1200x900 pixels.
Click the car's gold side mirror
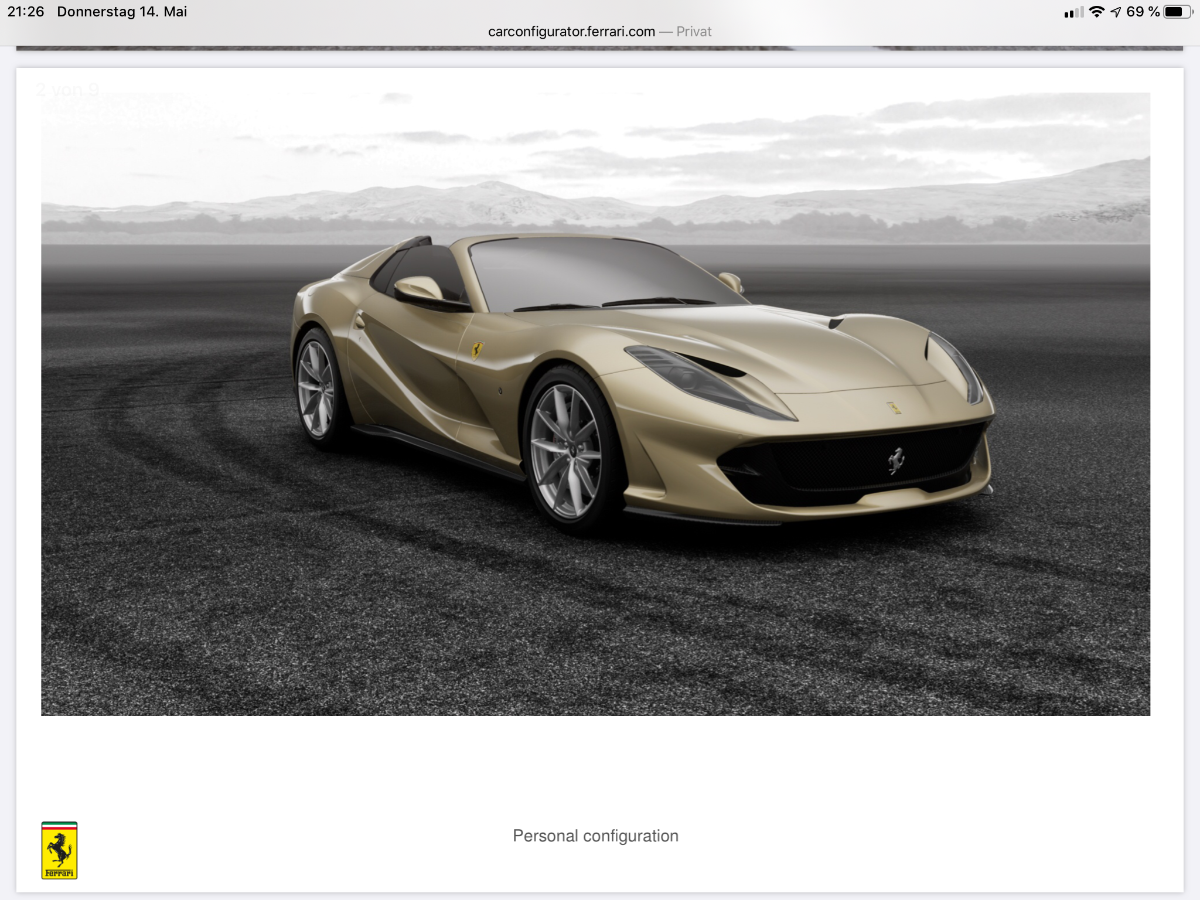[420, 289]
